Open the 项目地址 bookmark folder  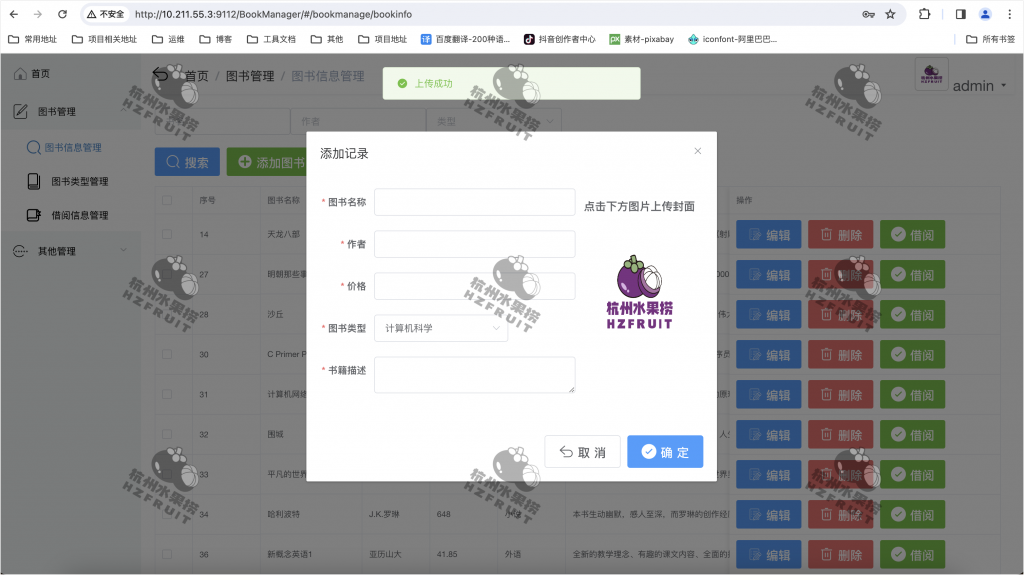[383, 39]
